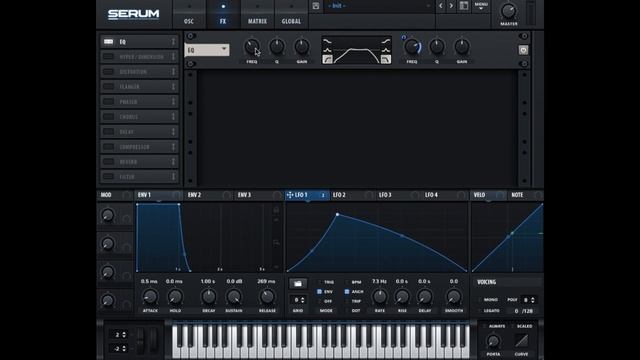Toggle the EQ effect on/off switch
The image size is (640, 360).
[109, 42]
